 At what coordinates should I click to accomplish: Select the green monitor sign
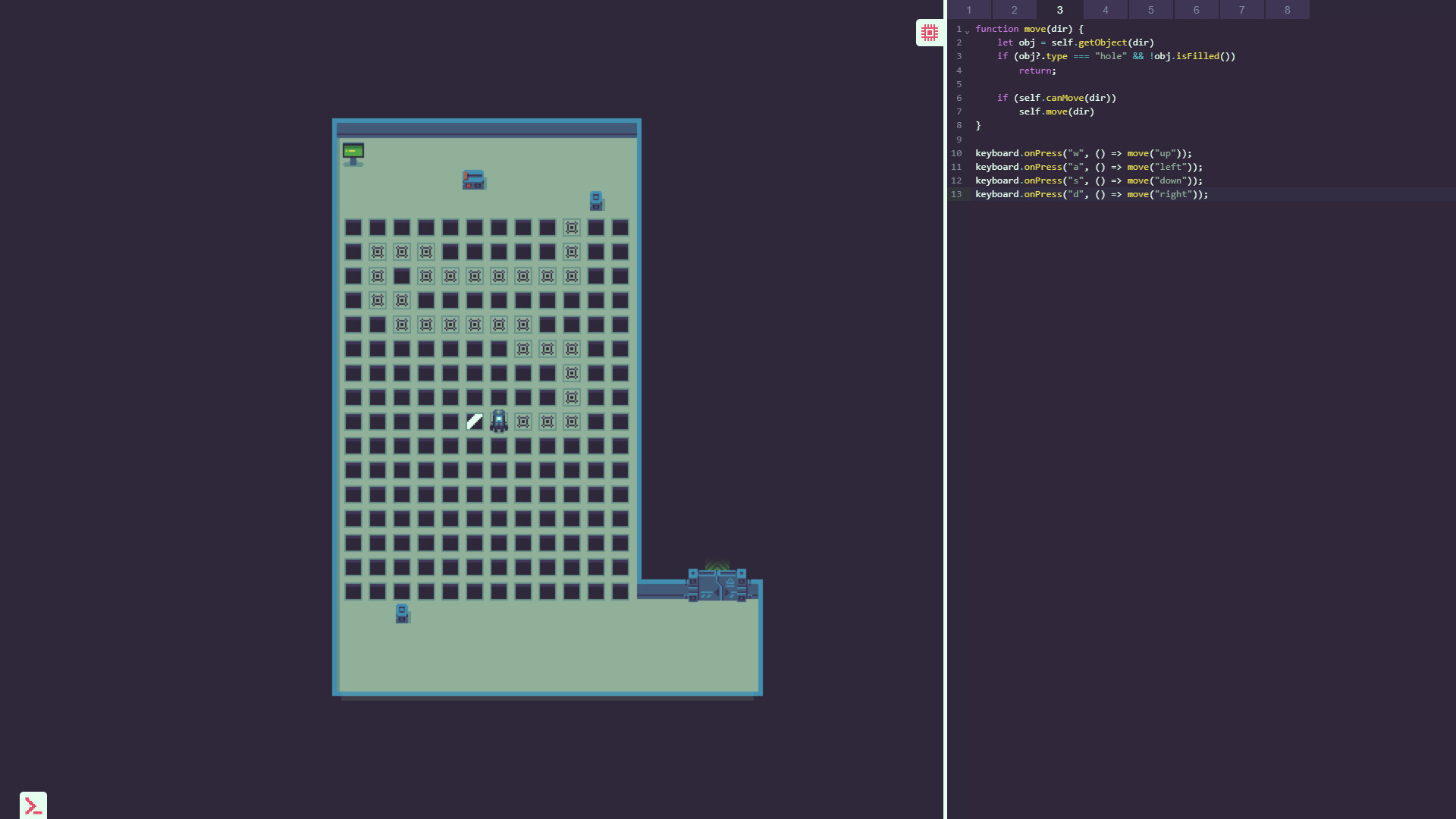(353, 152)
